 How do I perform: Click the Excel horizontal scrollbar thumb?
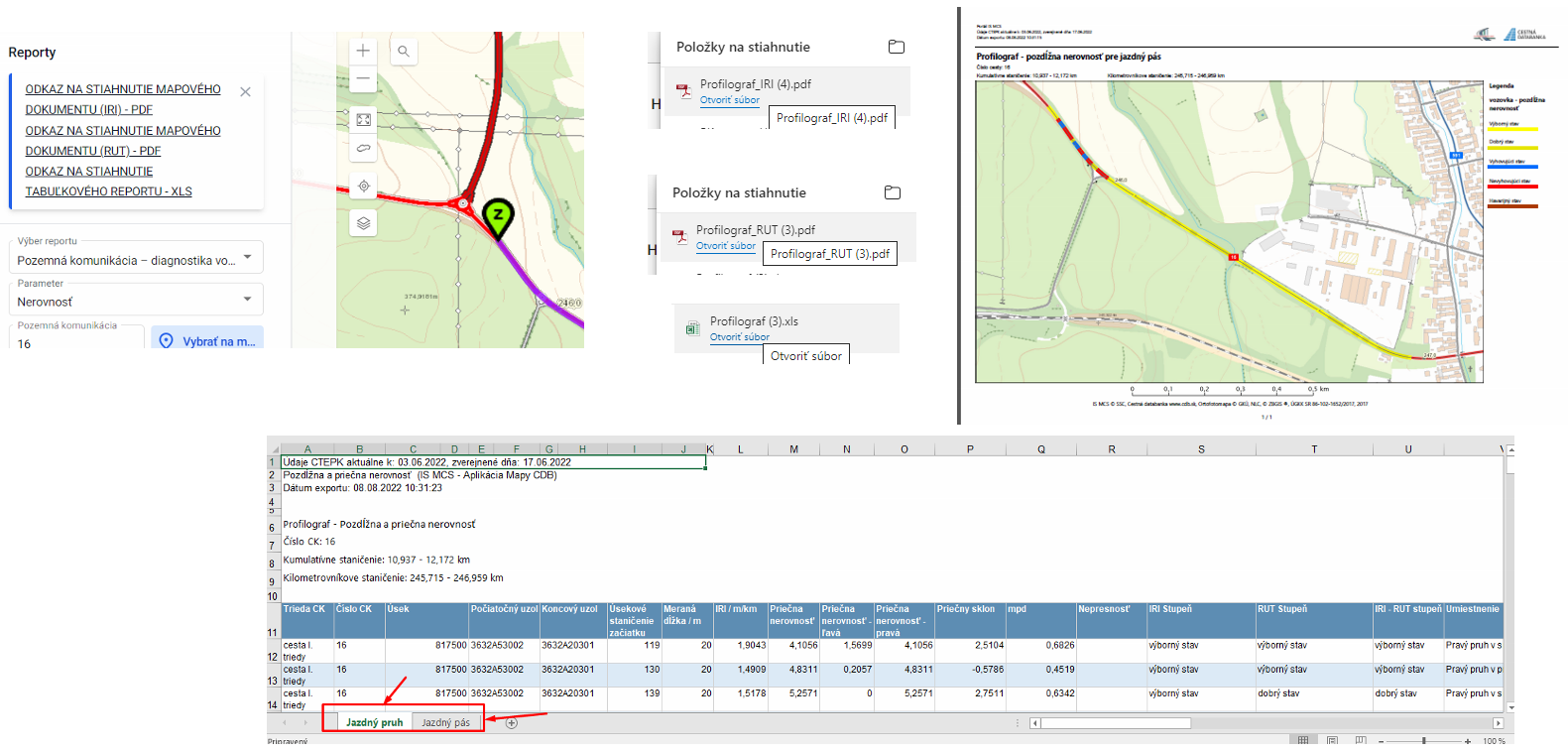[x=1116, y=723]
